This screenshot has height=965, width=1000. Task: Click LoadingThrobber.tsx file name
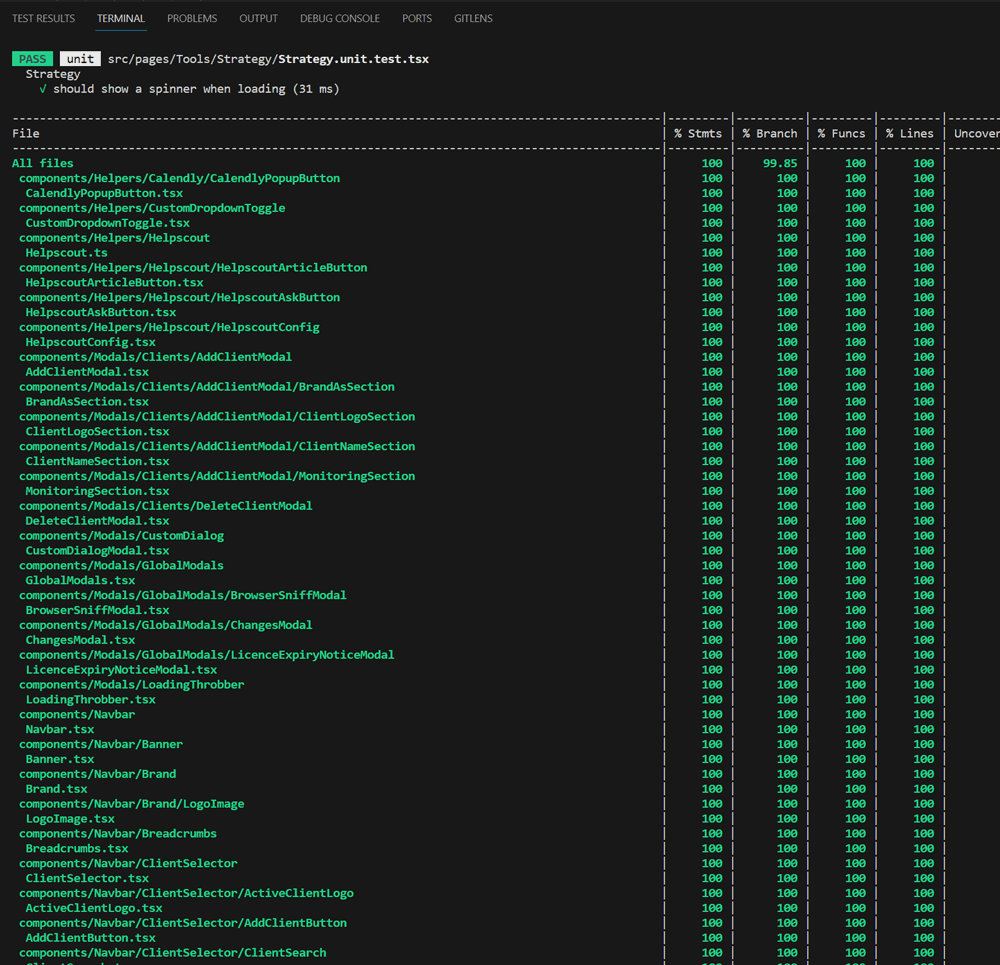tap(91, 700)
